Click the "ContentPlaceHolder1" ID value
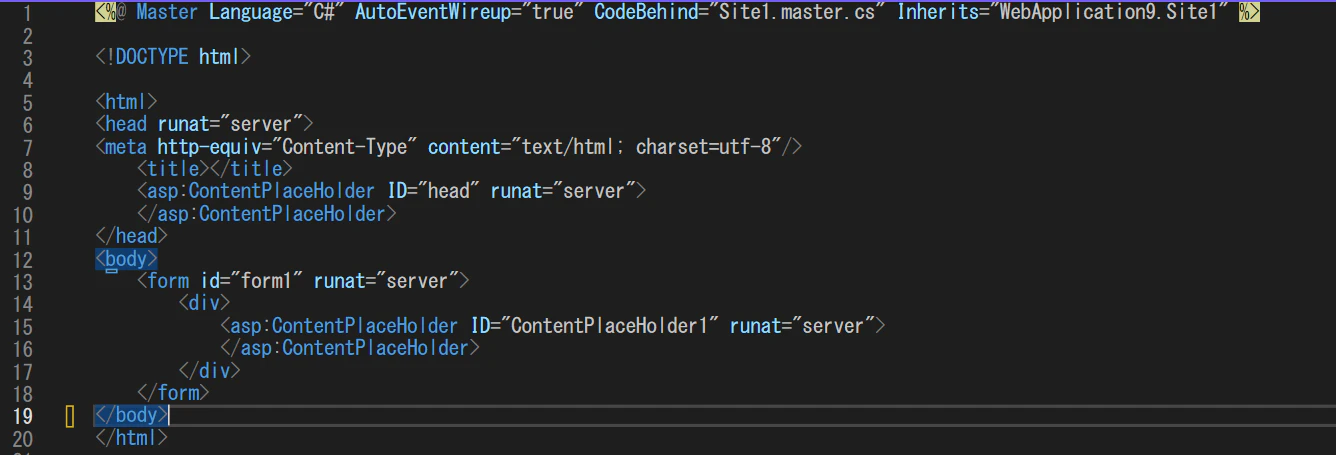 click(x=610, y=326)
